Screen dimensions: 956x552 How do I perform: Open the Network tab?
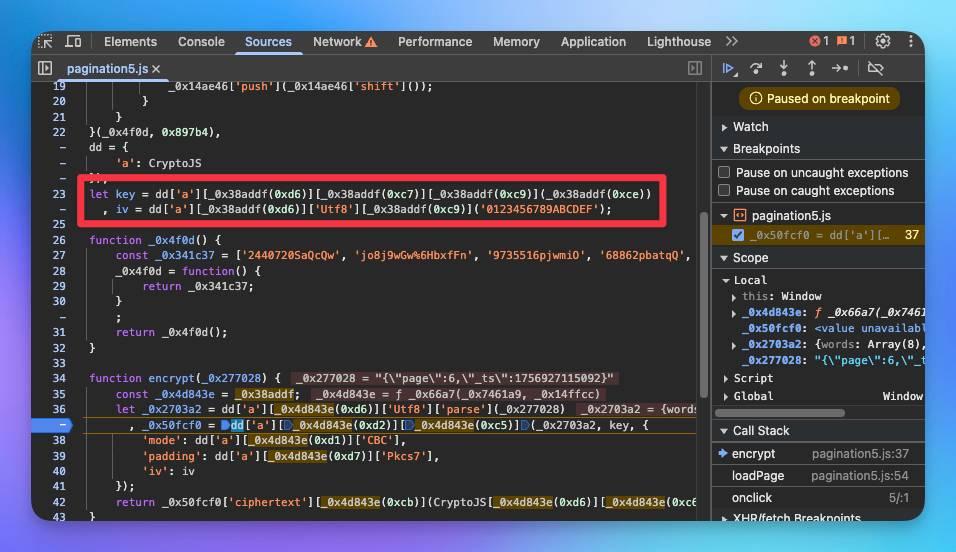(345, 41)
